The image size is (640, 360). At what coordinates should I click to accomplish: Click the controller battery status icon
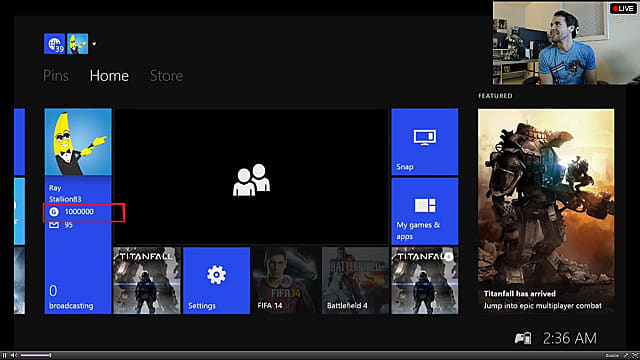(x=523, y=338)
